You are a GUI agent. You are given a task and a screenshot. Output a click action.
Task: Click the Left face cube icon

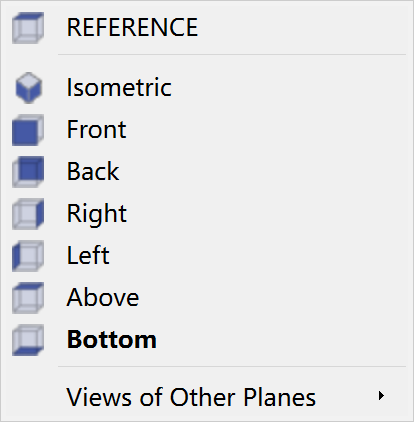click(28, 256)
